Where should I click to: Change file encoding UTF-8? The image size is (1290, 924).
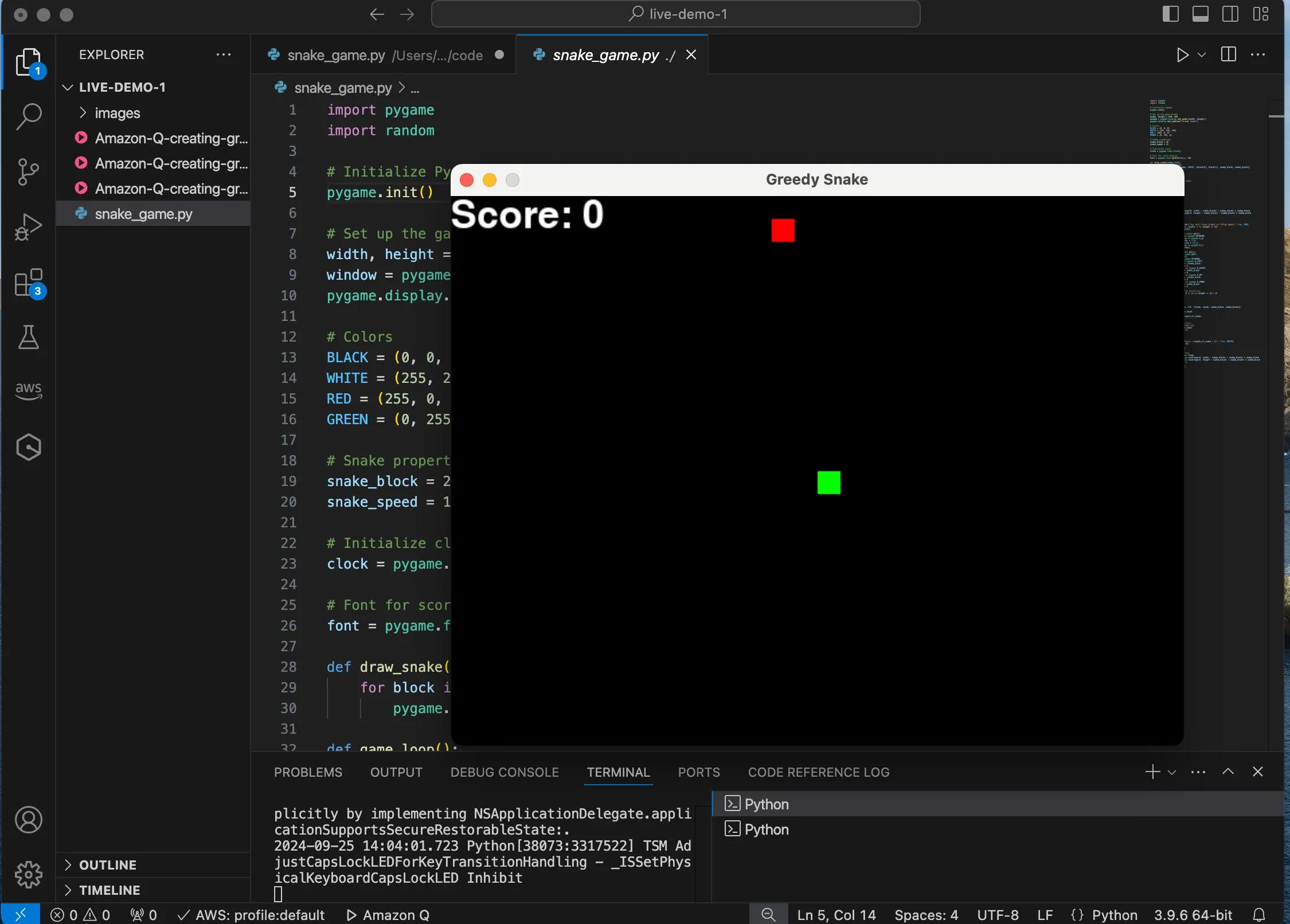point(998,915)
